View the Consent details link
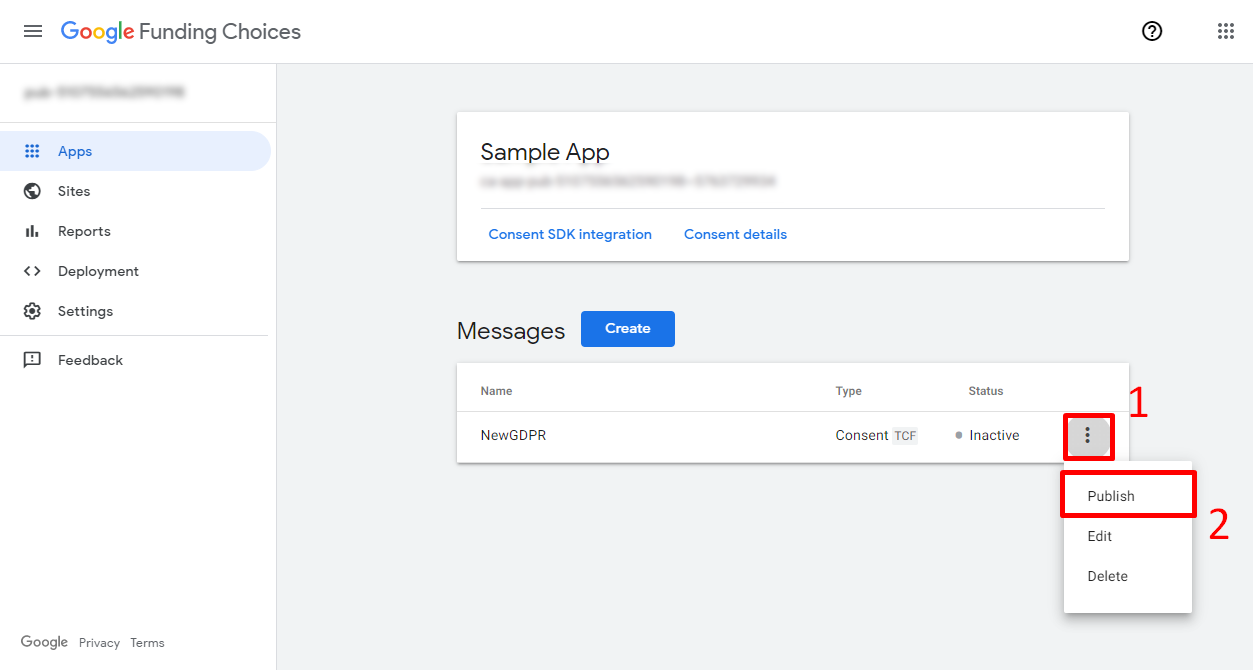The image size is (1253, 670). [x=735, y=234]
